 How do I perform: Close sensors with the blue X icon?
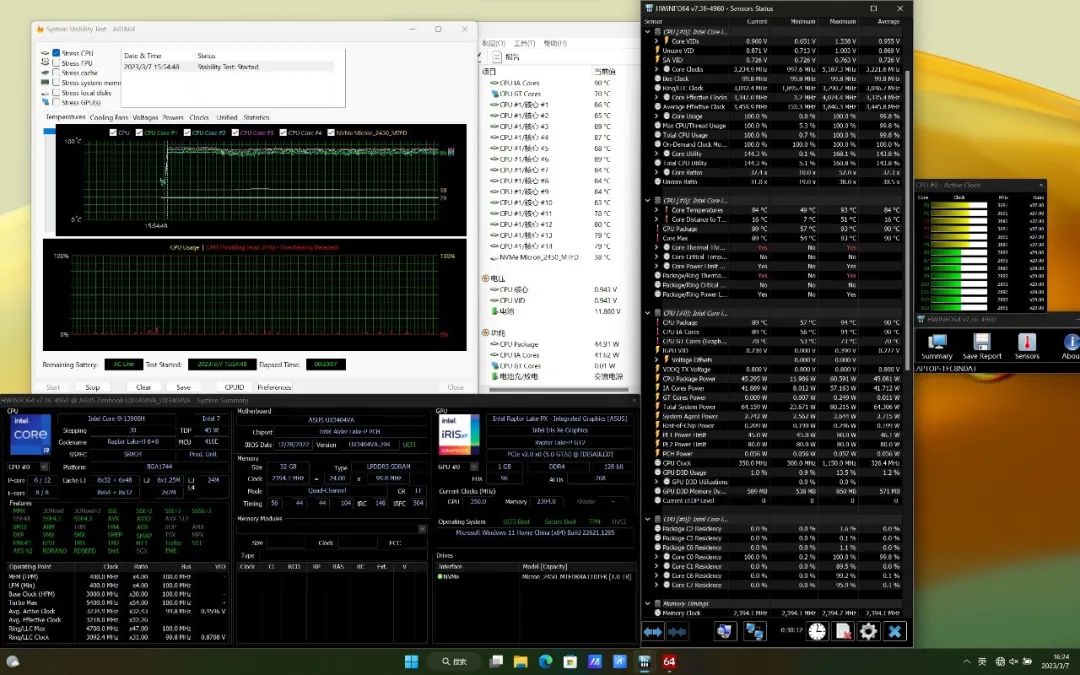tap(894, 631)
